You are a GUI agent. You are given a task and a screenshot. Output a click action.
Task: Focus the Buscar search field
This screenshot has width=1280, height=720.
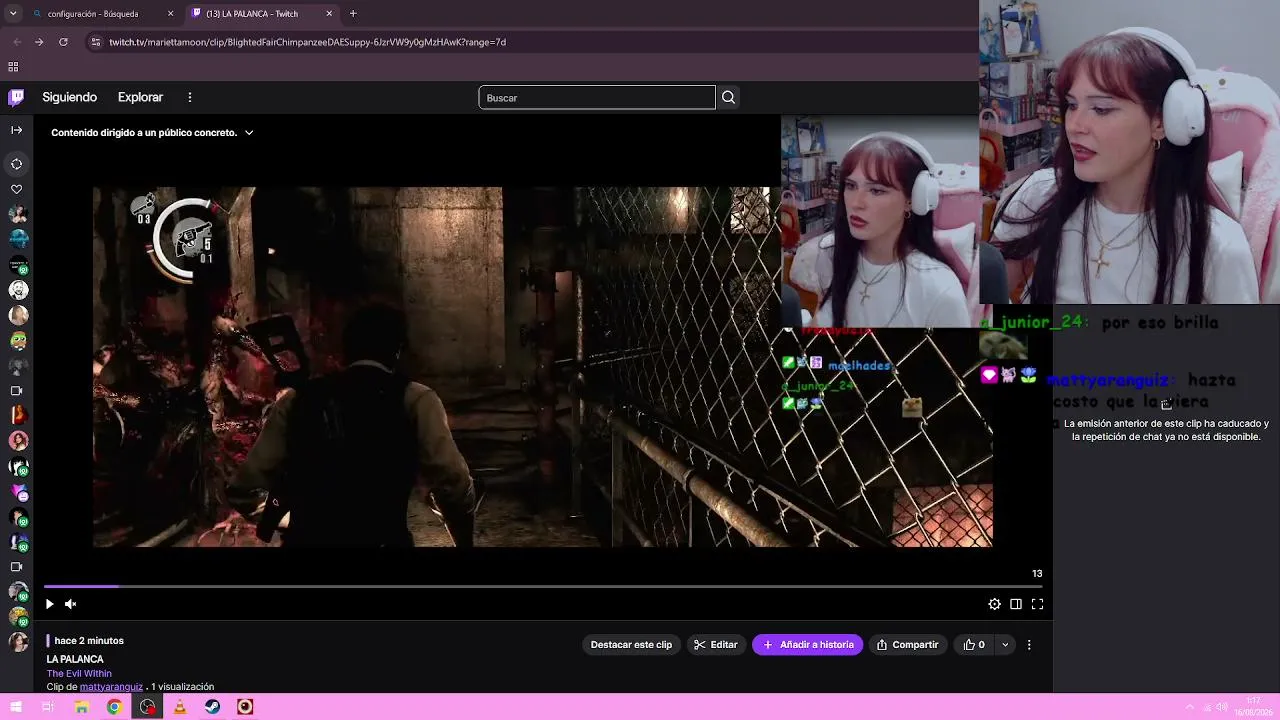597,97
